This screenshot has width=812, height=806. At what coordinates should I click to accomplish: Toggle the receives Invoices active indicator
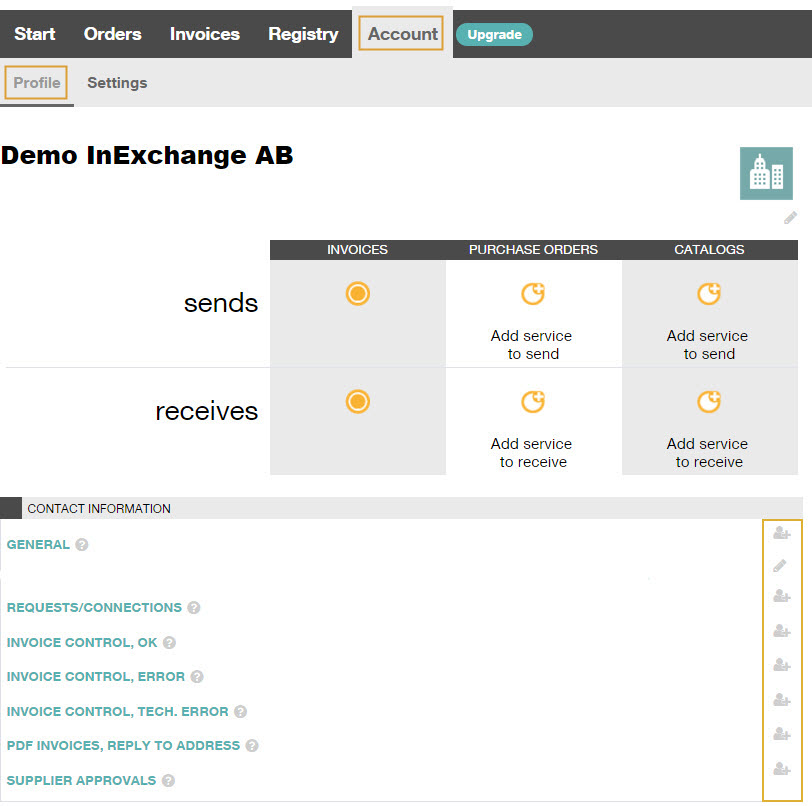(x=357, y=401)
